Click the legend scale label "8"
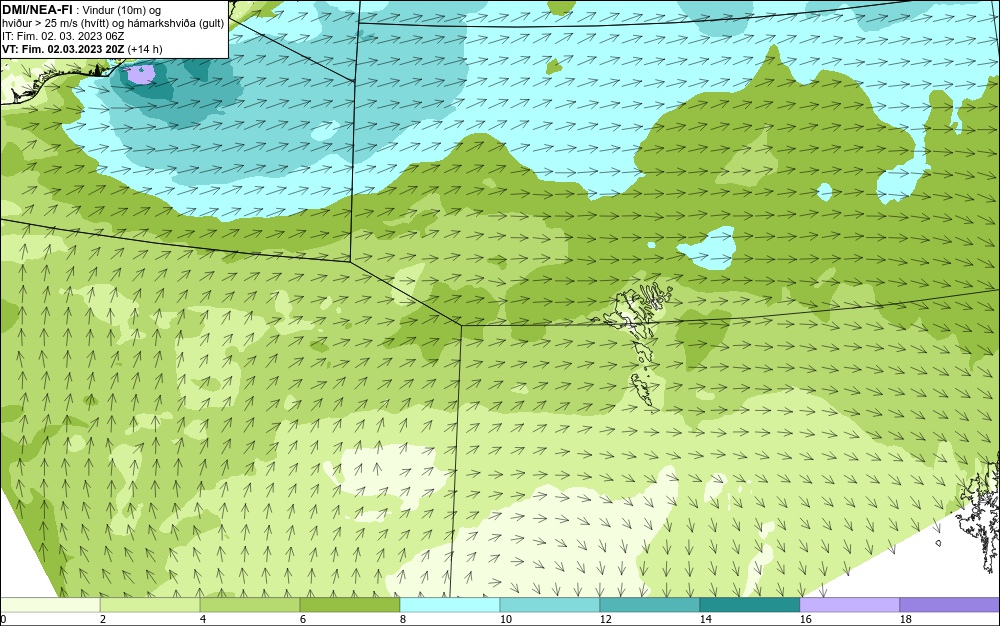The height and width of the screenshot is (626, 1000). click(x=402, y=619)
